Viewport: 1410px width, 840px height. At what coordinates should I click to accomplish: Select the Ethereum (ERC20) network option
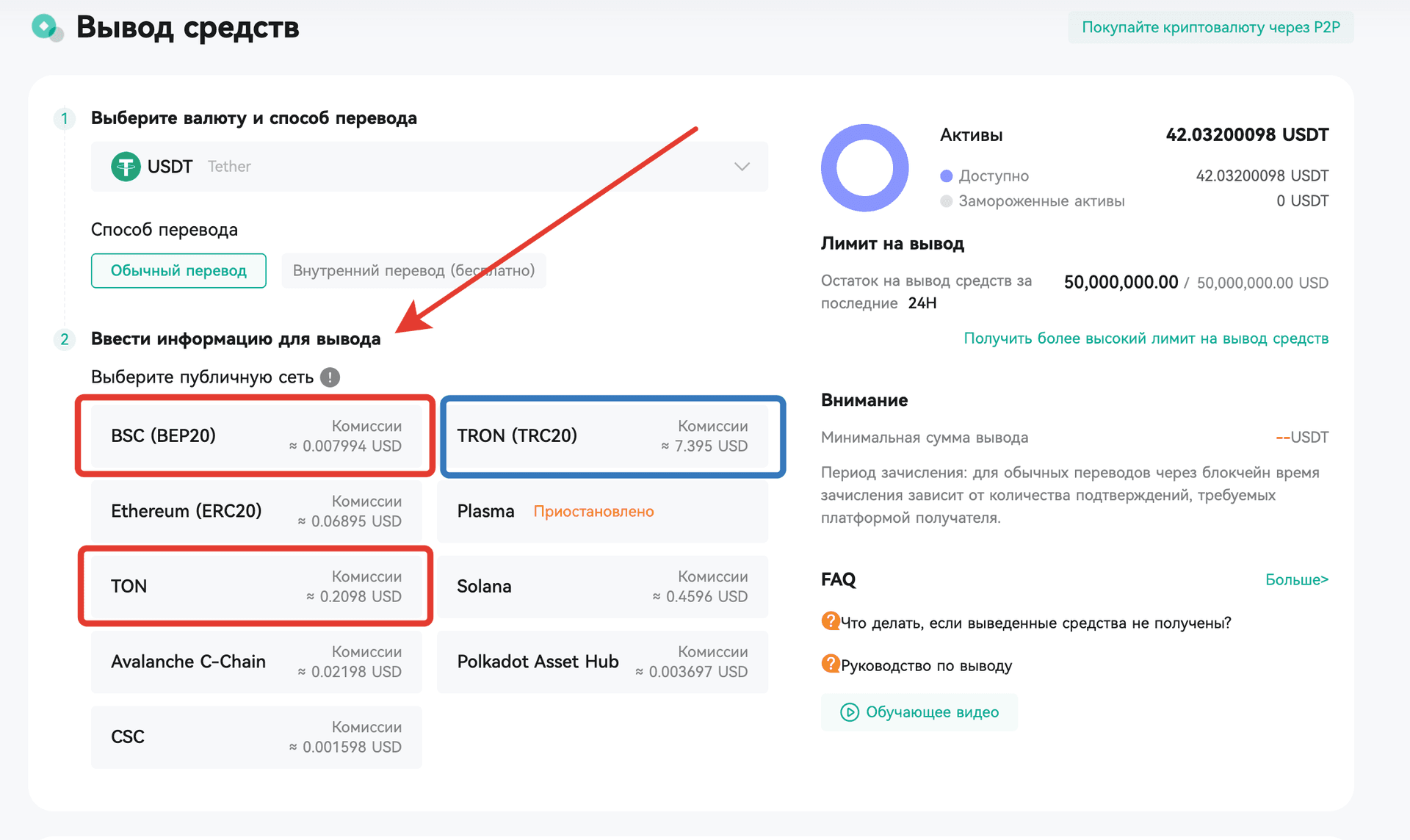point(256,511)
